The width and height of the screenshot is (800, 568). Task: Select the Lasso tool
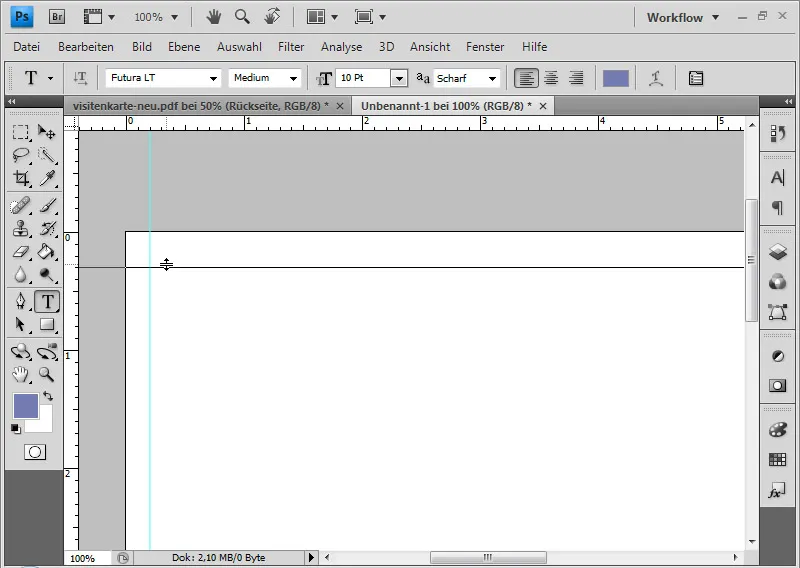pos(20,155)
